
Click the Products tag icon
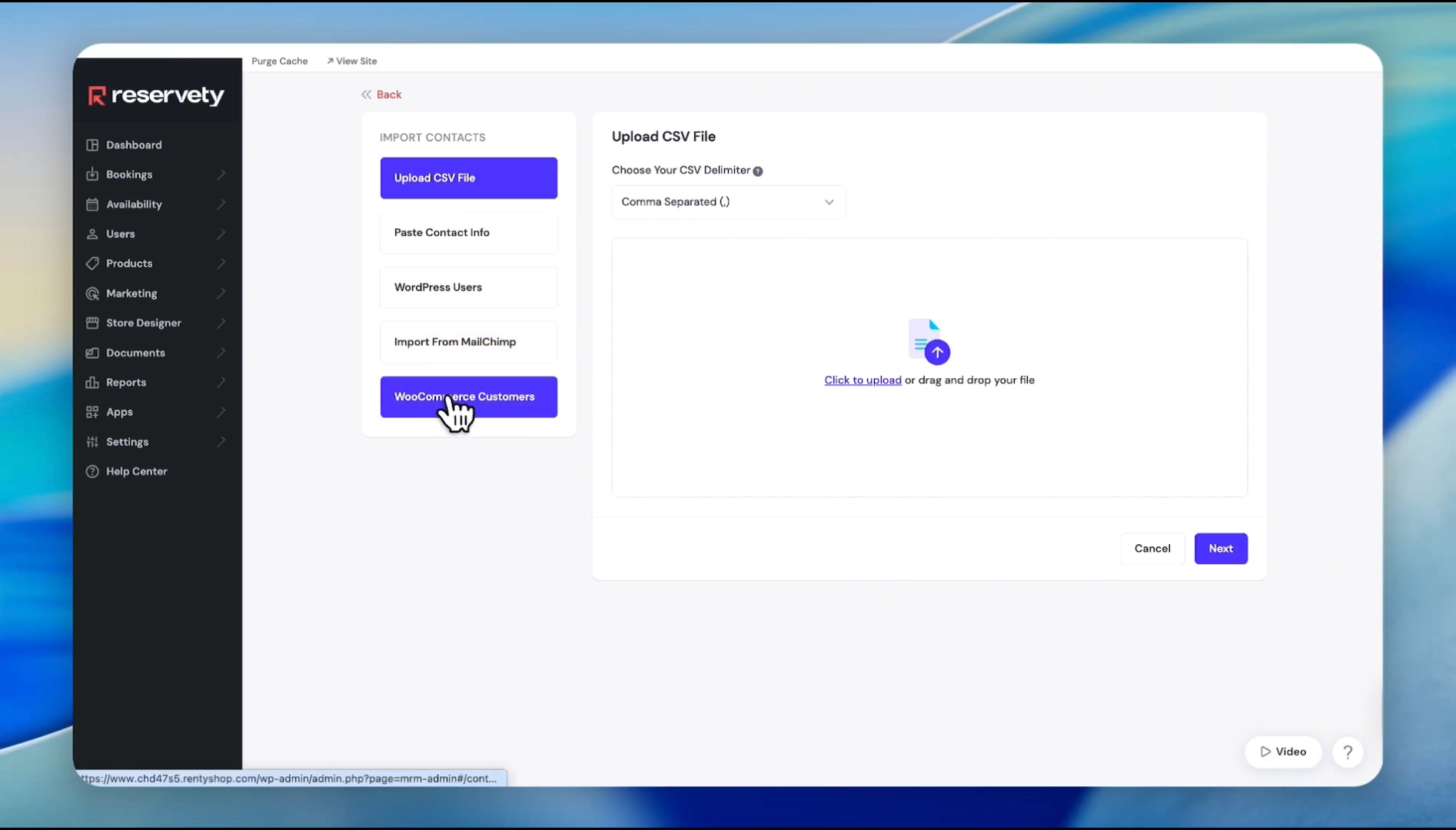[92, 264]
